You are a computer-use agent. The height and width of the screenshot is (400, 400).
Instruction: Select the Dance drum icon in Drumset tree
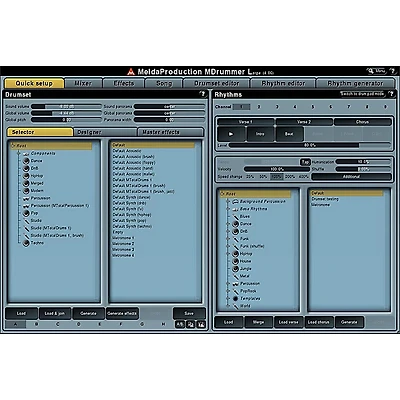click(x=26, y=161)
